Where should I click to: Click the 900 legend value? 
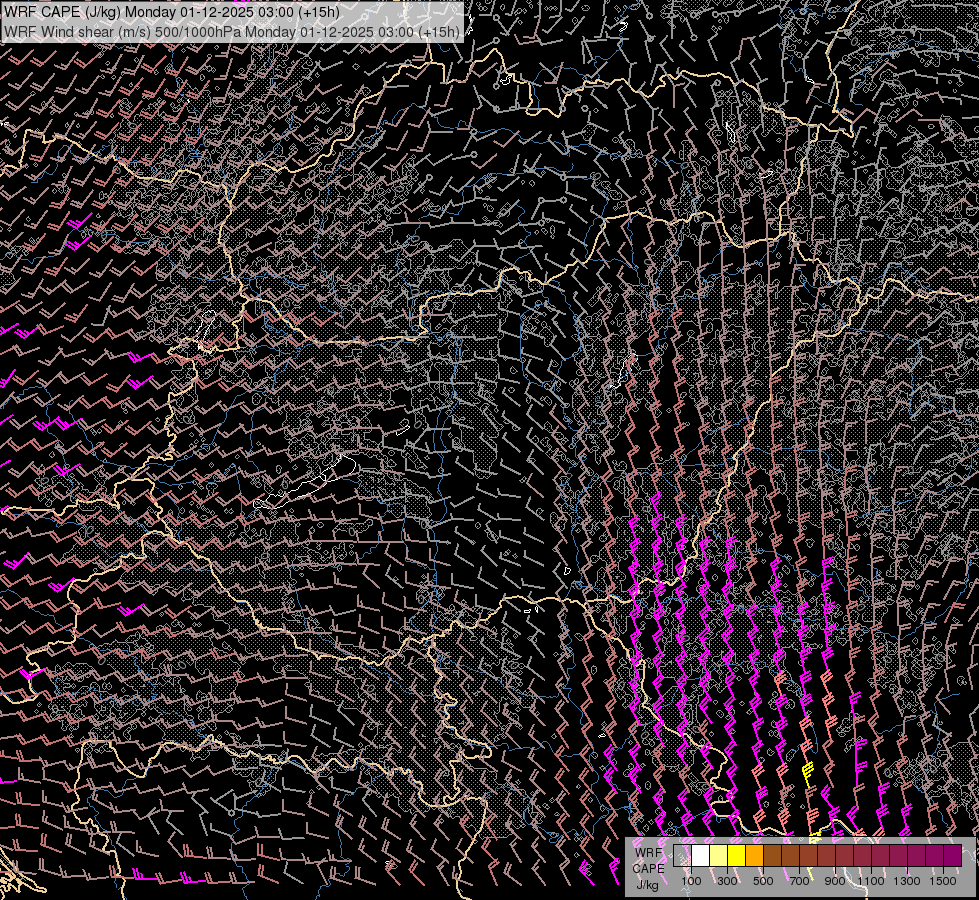[x=835, y=881]
